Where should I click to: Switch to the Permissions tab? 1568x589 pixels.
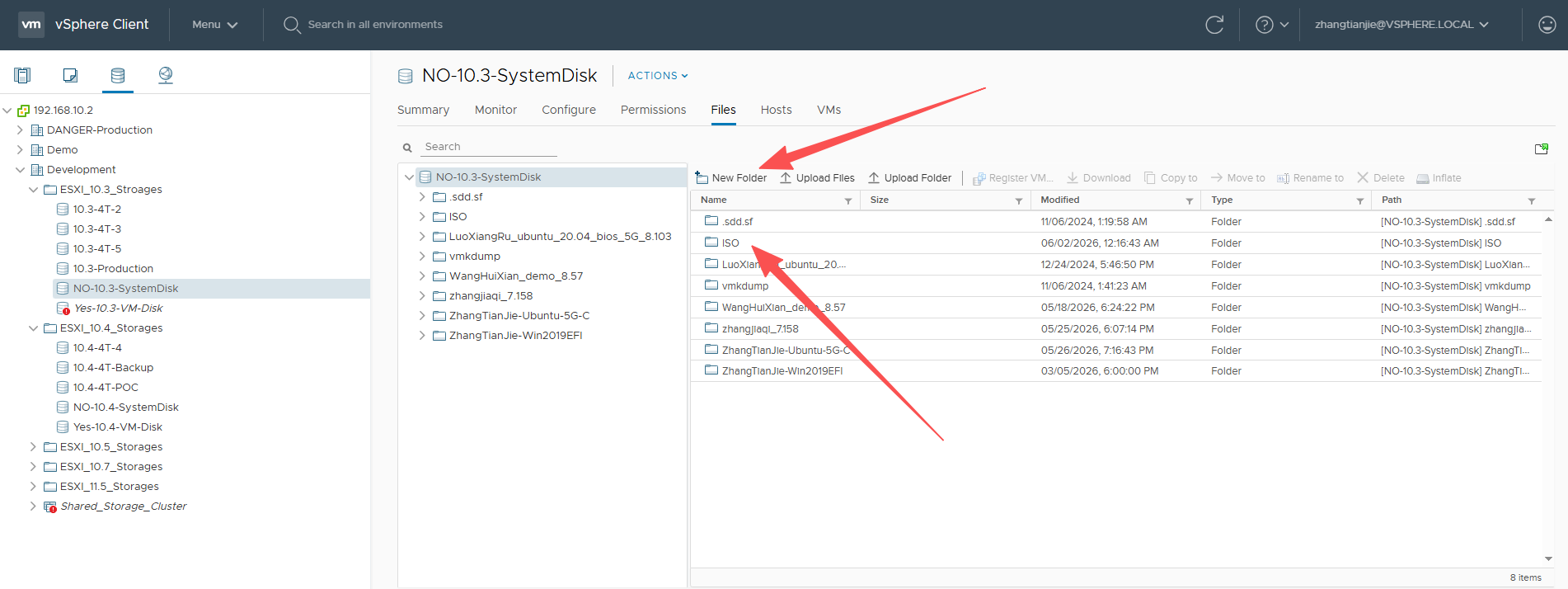(x=653, y=110)
